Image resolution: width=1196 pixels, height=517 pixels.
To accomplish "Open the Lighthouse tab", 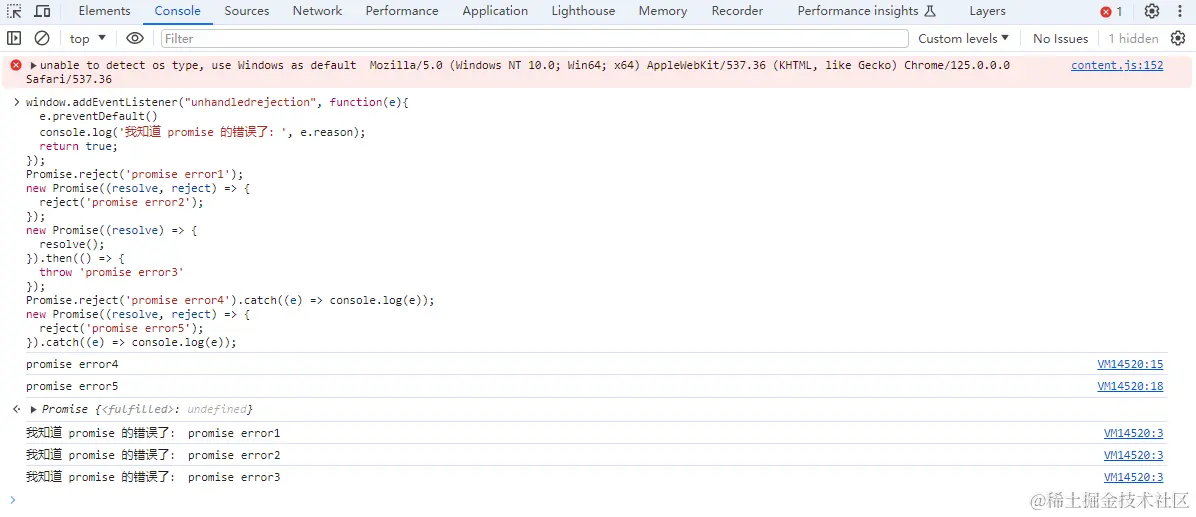I will click(x=583, y=11).
